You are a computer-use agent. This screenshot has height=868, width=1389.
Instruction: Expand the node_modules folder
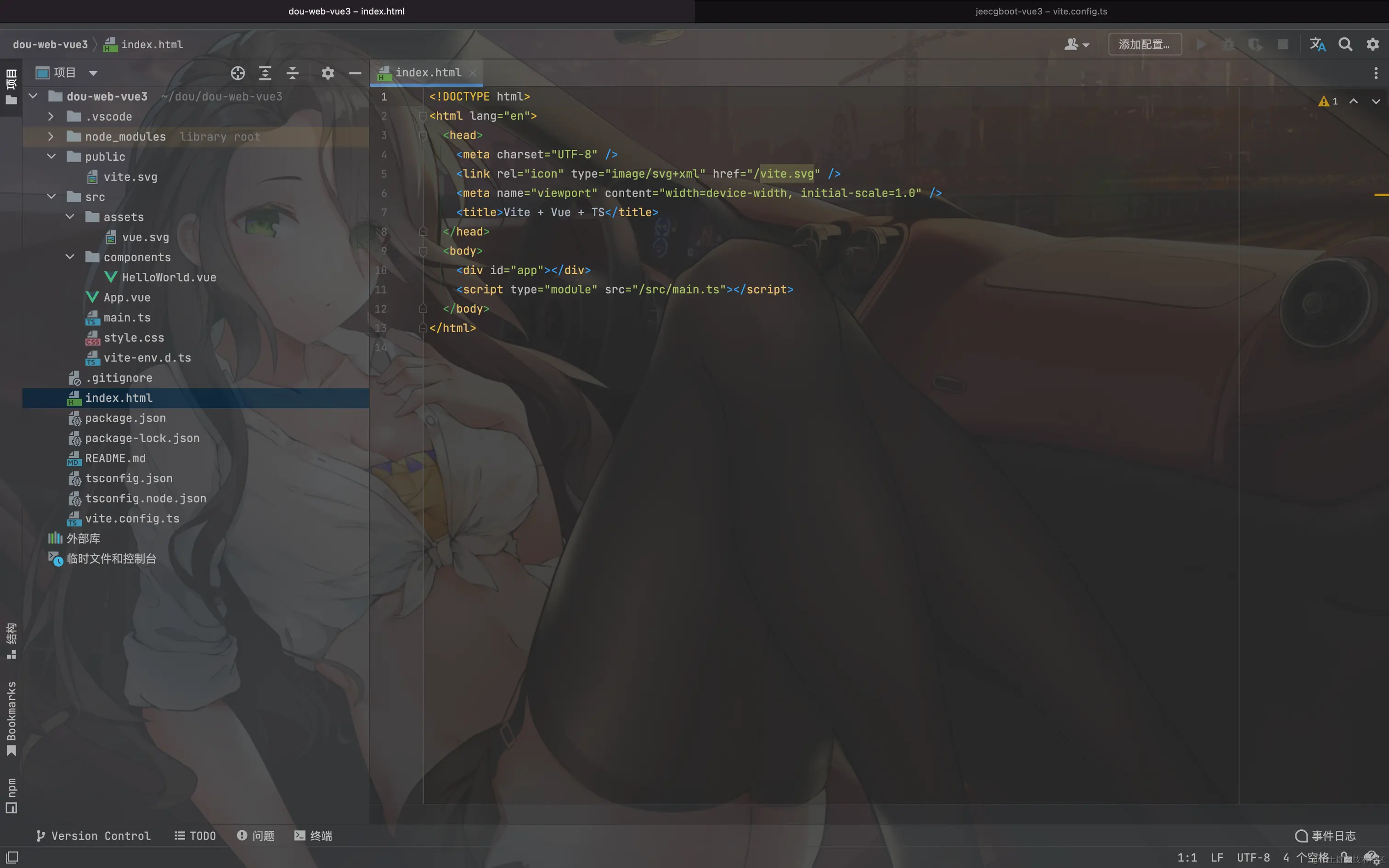coord(51,137)
